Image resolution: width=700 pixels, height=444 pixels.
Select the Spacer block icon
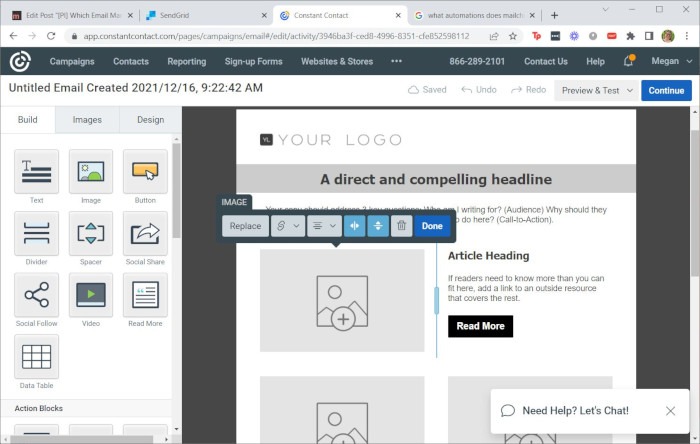click(x=91, y=233)
